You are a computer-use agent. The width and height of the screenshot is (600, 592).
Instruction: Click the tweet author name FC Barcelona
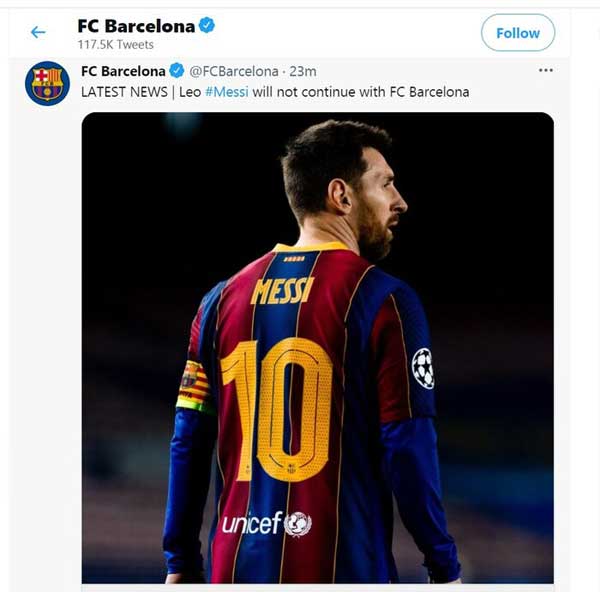123,71
